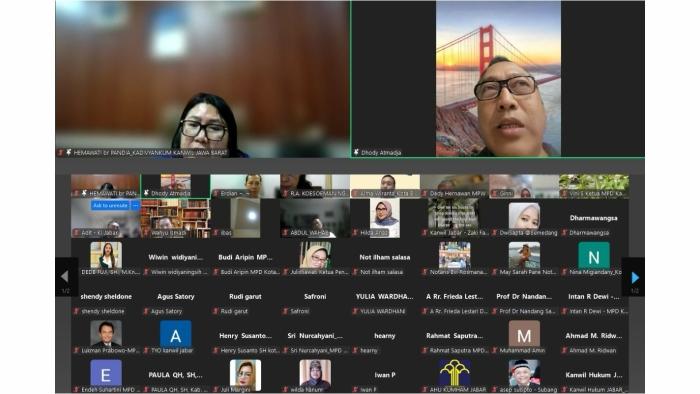Select the AHU KUMHAM JABAR logo tile
Screen dimensions: 700x394
point(454,373)
